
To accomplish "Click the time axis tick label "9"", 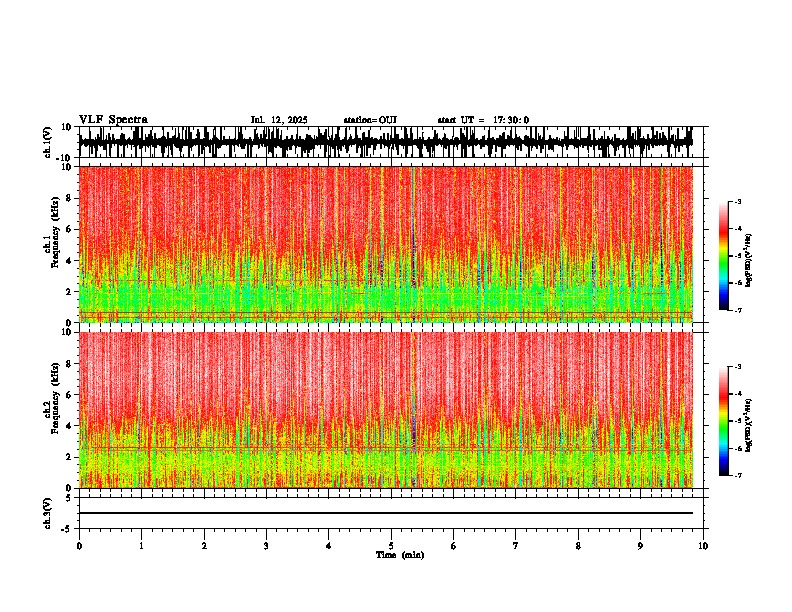I will coord(640,546).
